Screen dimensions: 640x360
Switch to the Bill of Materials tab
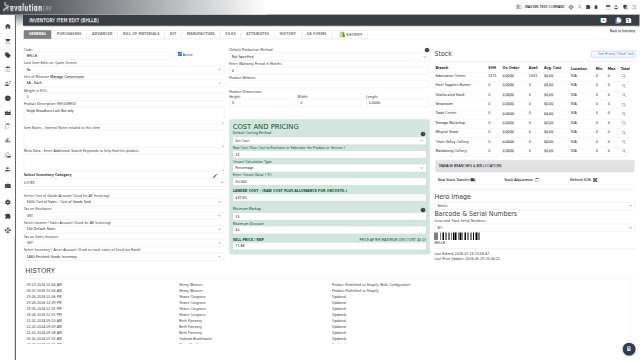(x=141, y=34)
